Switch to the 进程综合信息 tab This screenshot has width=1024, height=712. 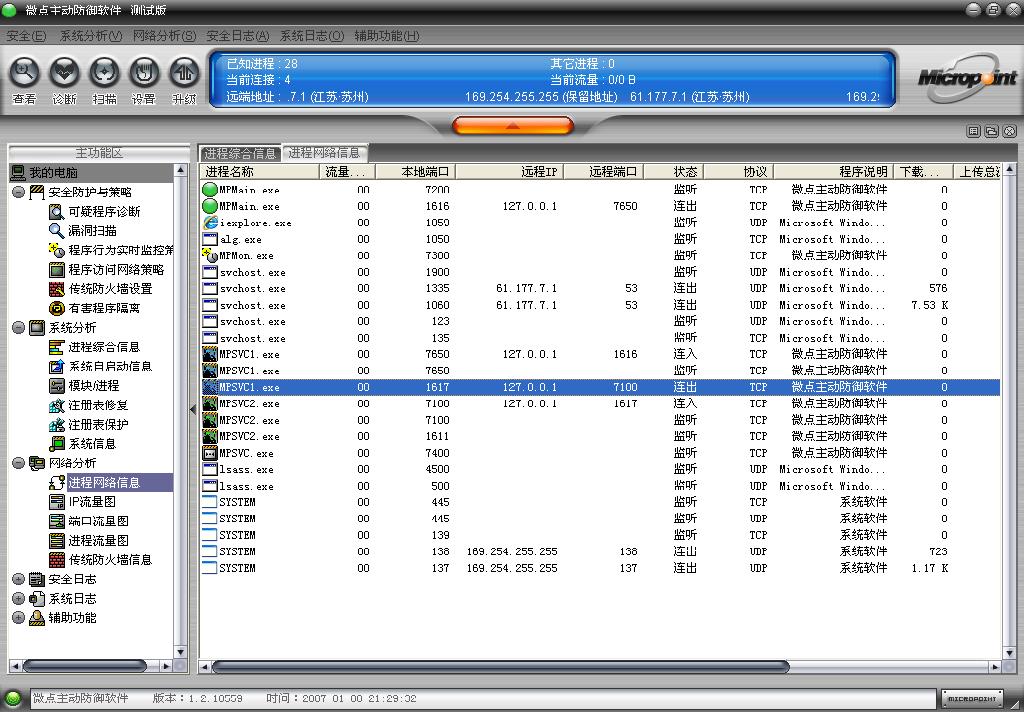click(x=240, y=154)
